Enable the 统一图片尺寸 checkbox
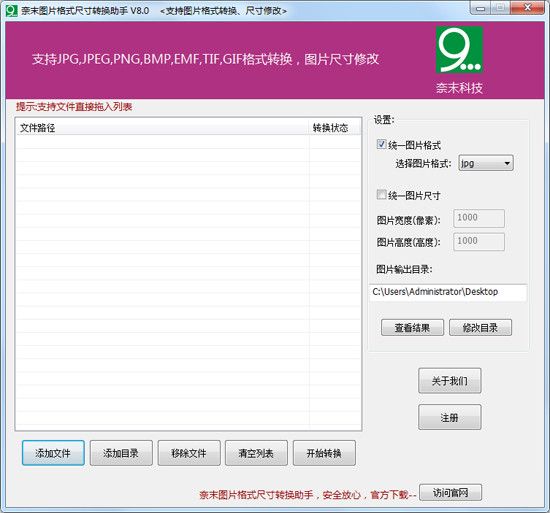The image size is (550, 513). point(381,194)
